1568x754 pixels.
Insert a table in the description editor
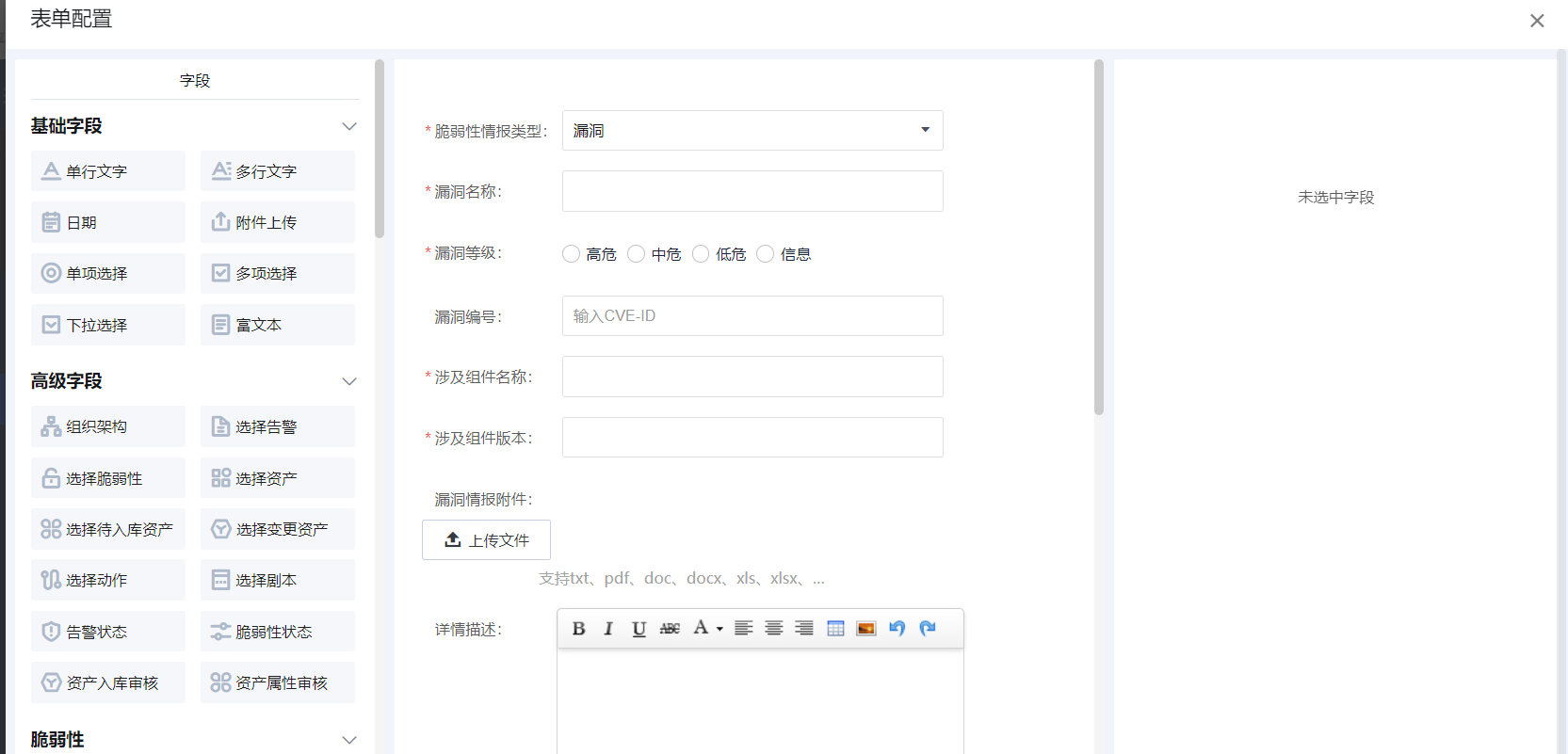835,629
